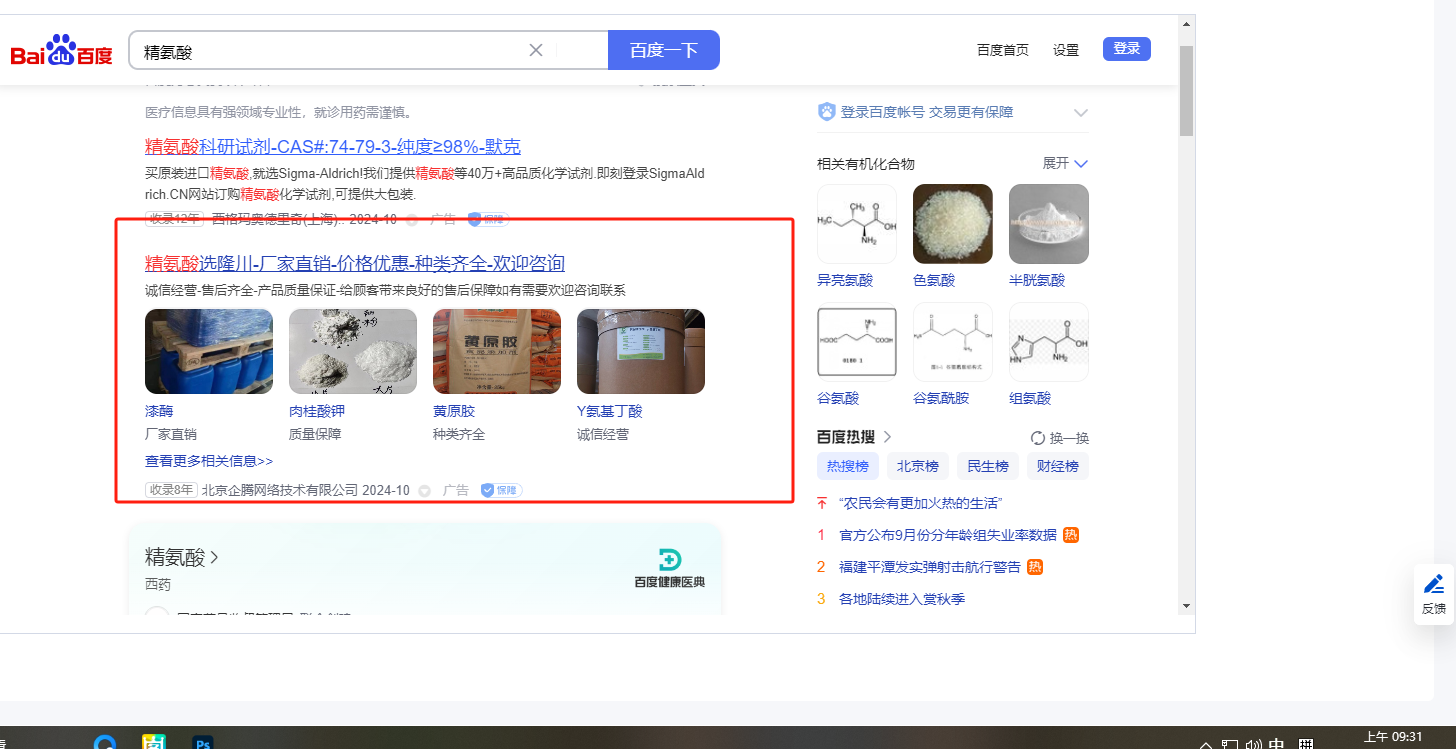1456x749 pixels.
Task: Click the 百度健康医典 logo
Action: [x=669, y=568]
